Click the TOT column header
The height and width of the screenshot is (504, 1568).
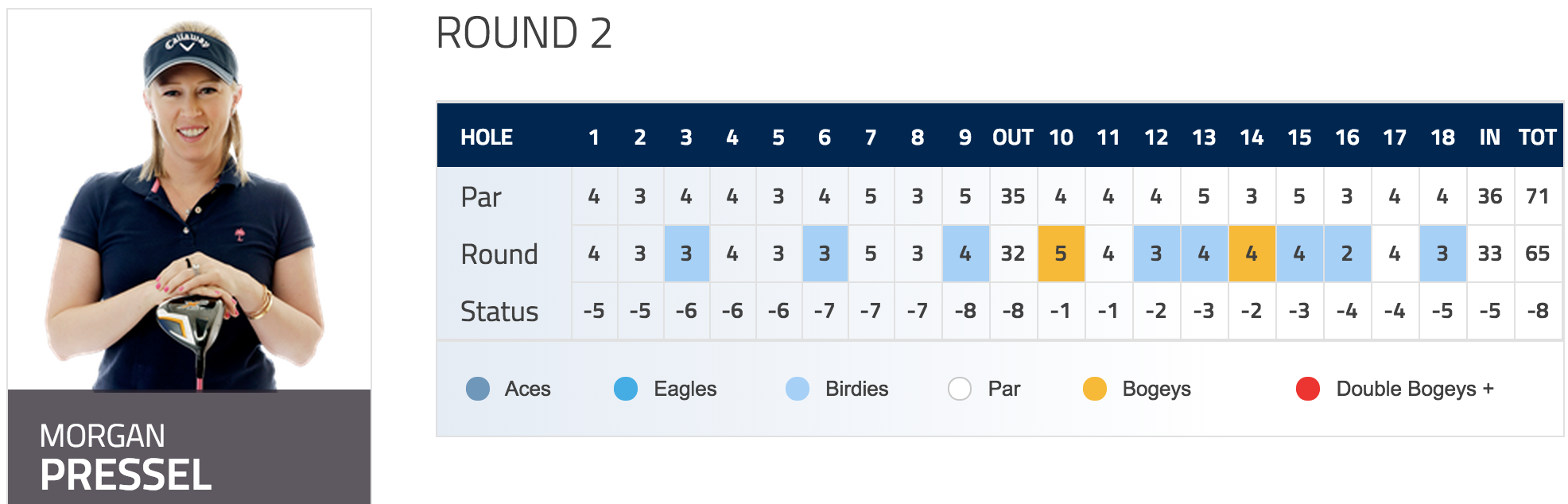tap(1537, 138)
